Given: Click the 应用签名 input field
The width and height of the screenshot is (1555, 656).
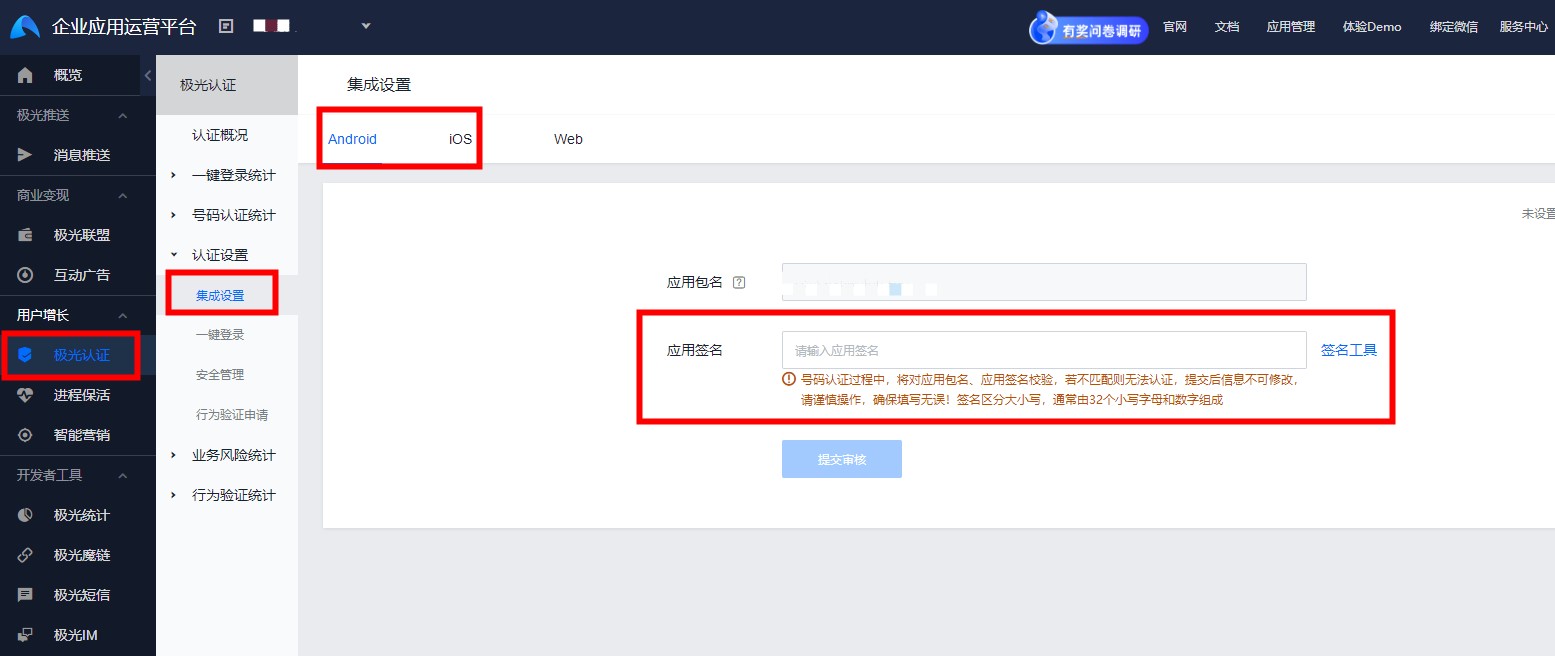Looking at the screenshot, I should coord(1043,350).
